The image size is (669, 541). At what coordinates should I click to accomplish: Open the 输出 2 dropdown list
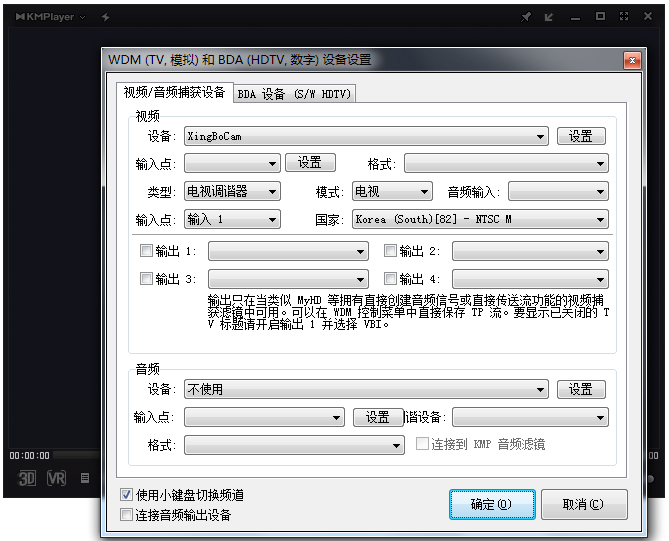tap(530, 251)
